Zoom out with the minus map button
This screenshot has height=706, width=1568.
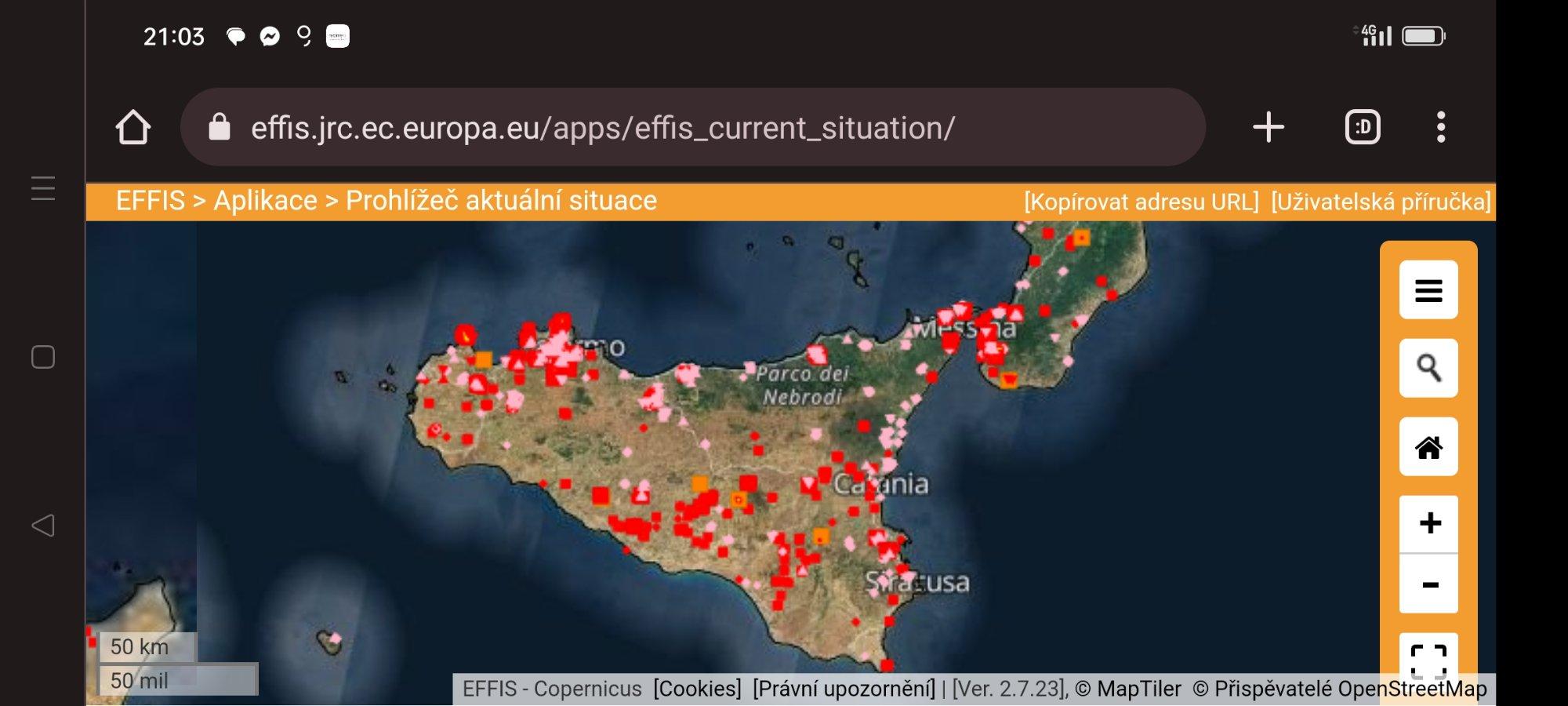click(1429, 585)
